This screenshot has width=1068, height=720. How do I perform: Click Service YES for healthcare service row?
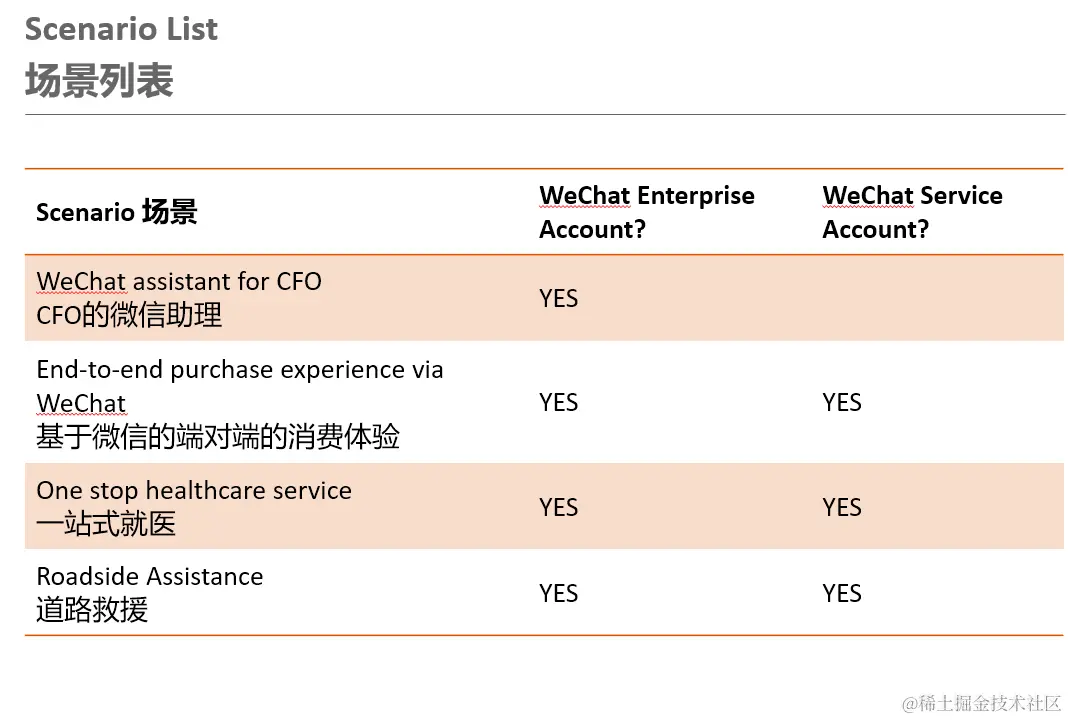842,507
